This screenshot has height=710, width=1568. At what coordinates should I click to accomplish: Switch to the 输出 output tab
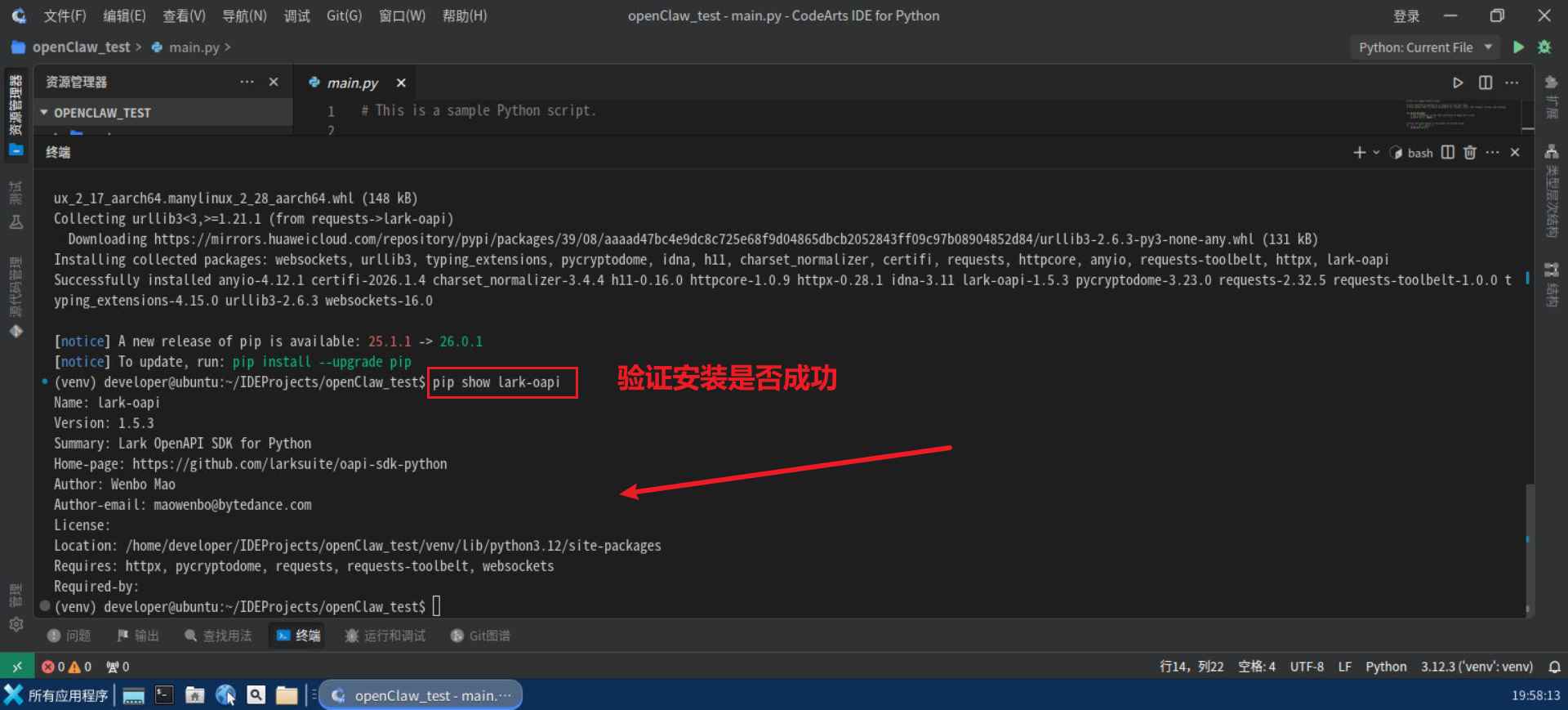(138, 636)
